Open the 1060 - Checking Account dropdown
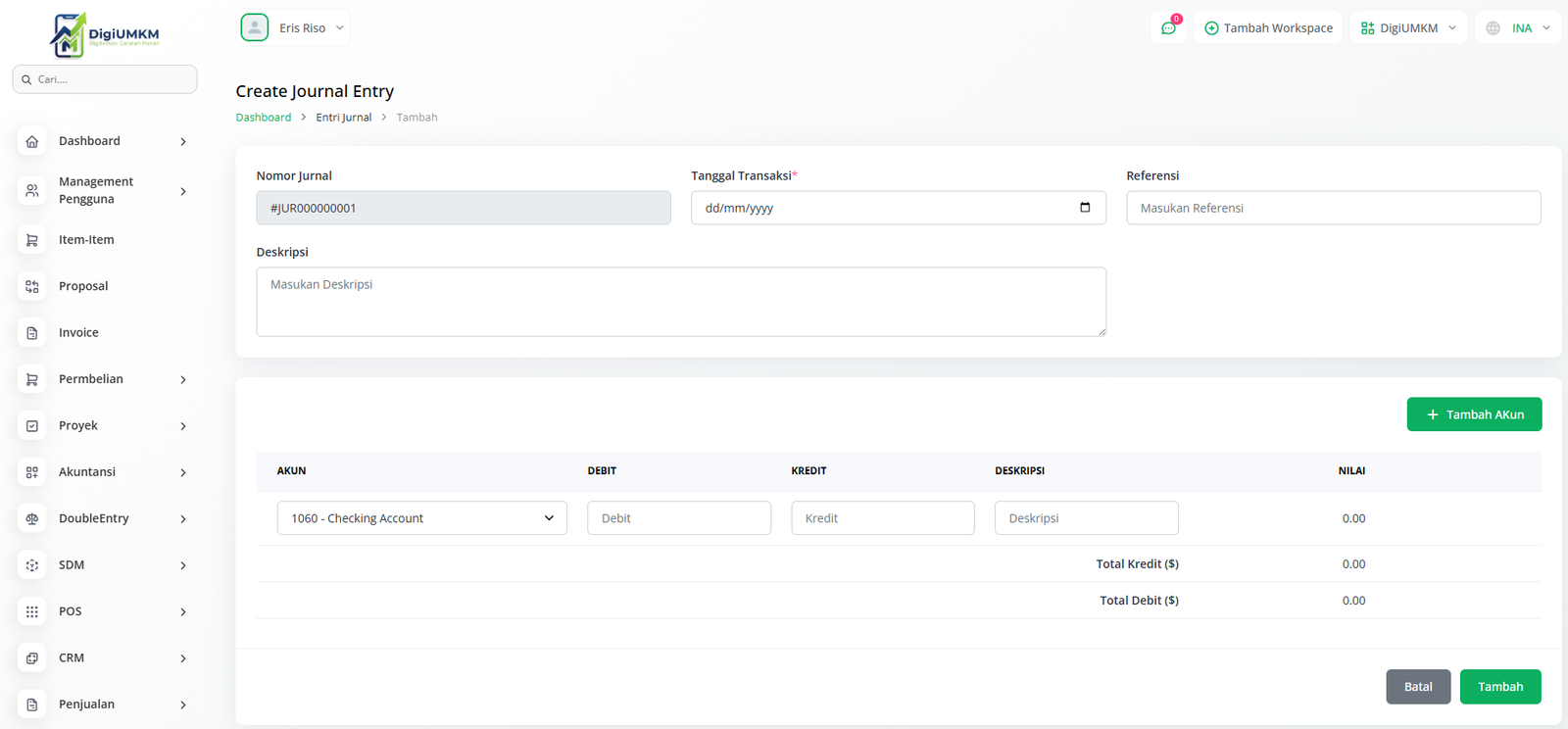This screenshot has height=729, width=1568. pos(421,518)
